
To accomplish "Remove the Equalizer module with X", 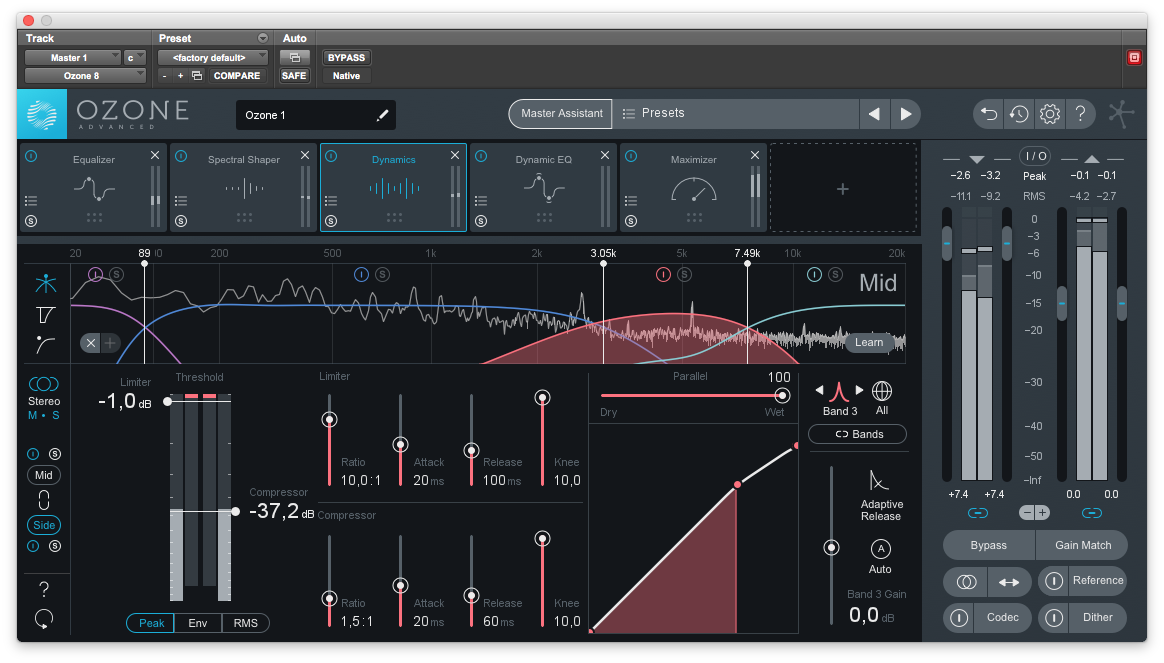I will (x=154, y=155).
